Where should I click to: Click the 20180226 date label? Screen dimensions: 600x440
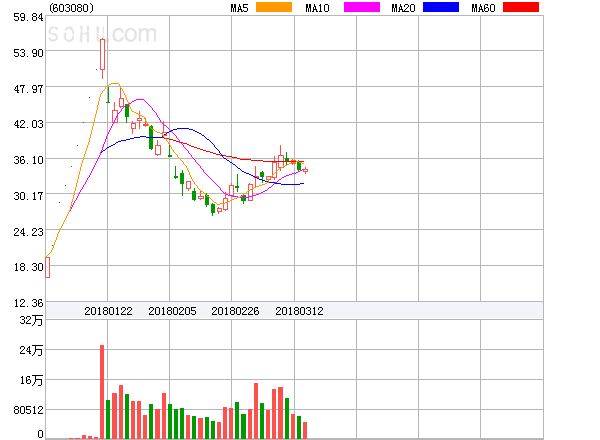click(235, 311)
